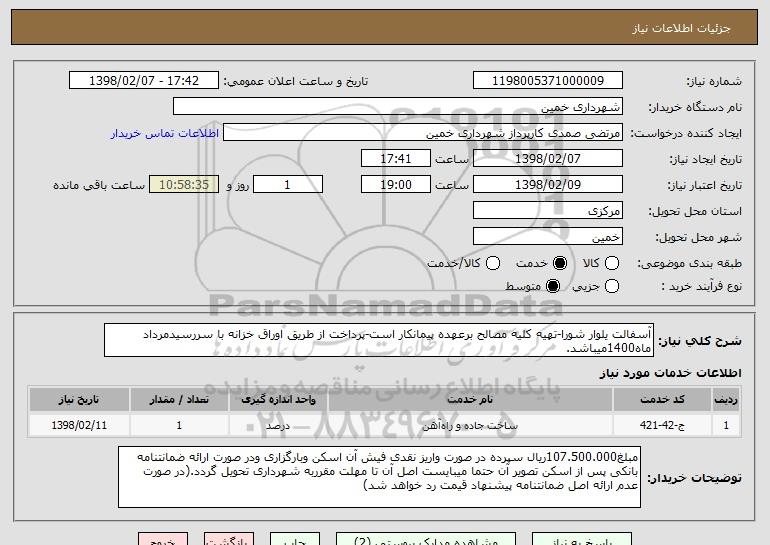Click the نام خدمت column header

tap(470, 400)
